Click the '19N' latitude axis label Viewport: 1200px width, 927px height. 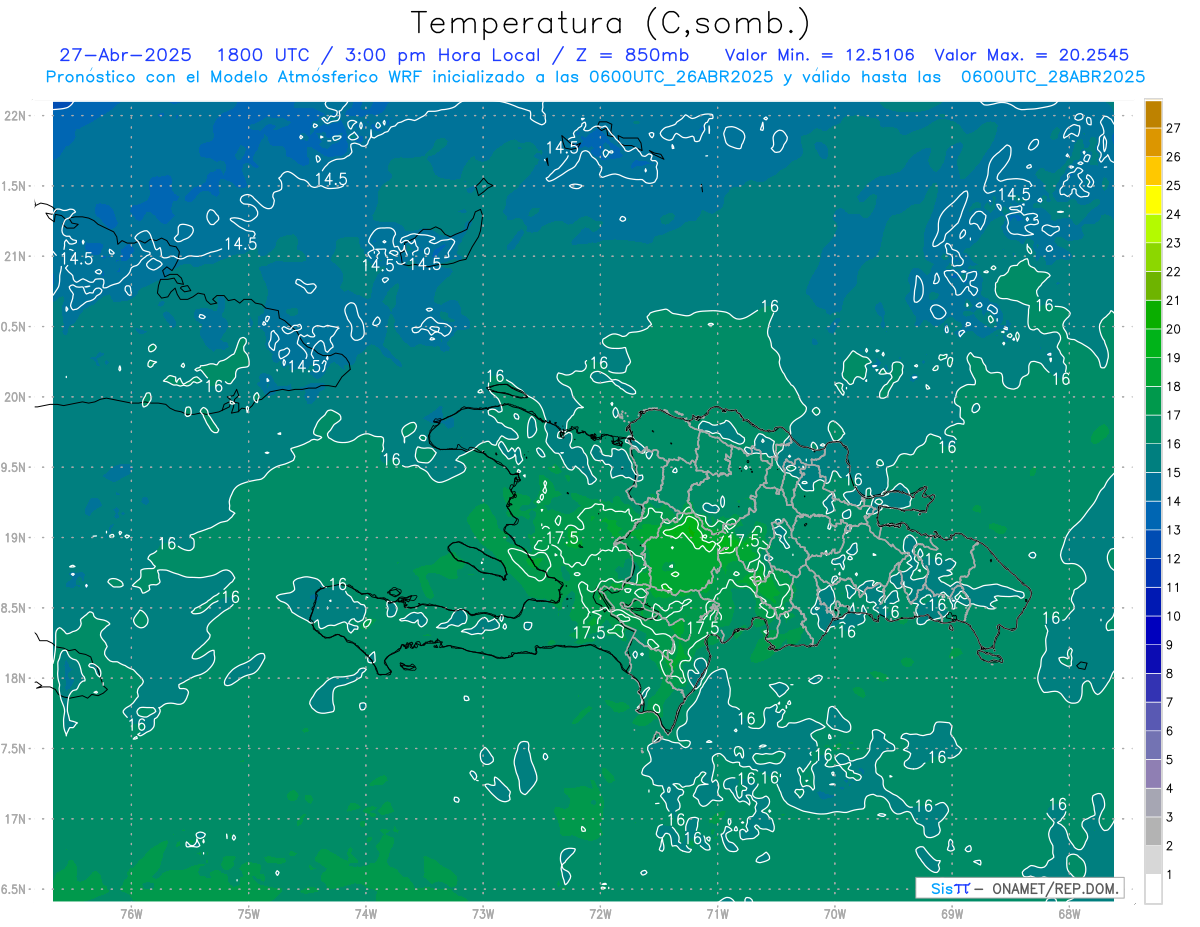click(x=15, y=538)
